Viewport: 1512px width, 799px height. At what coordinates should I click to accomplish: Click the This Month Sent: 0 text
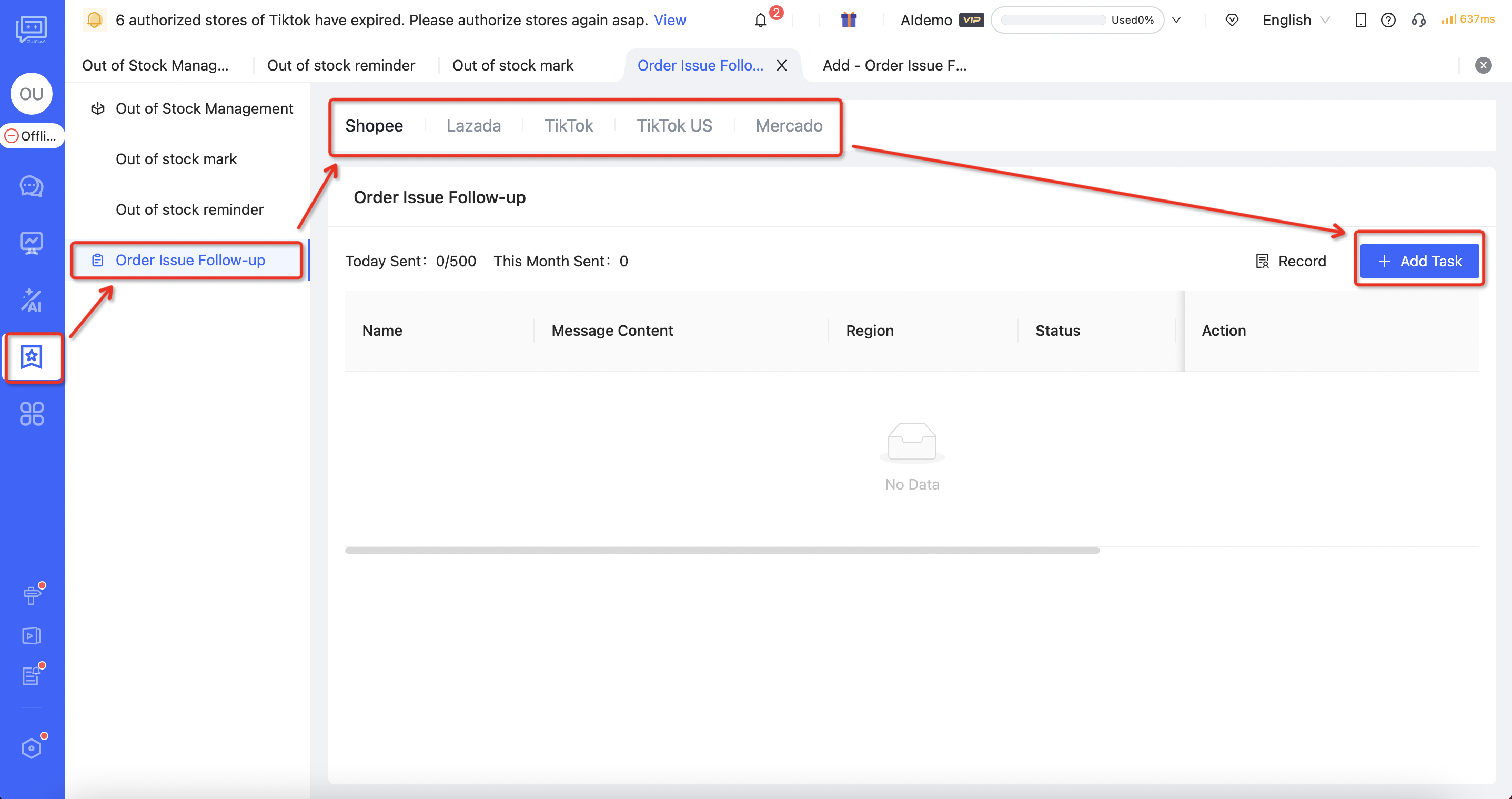pyautogui.click(x=560, y=261)
